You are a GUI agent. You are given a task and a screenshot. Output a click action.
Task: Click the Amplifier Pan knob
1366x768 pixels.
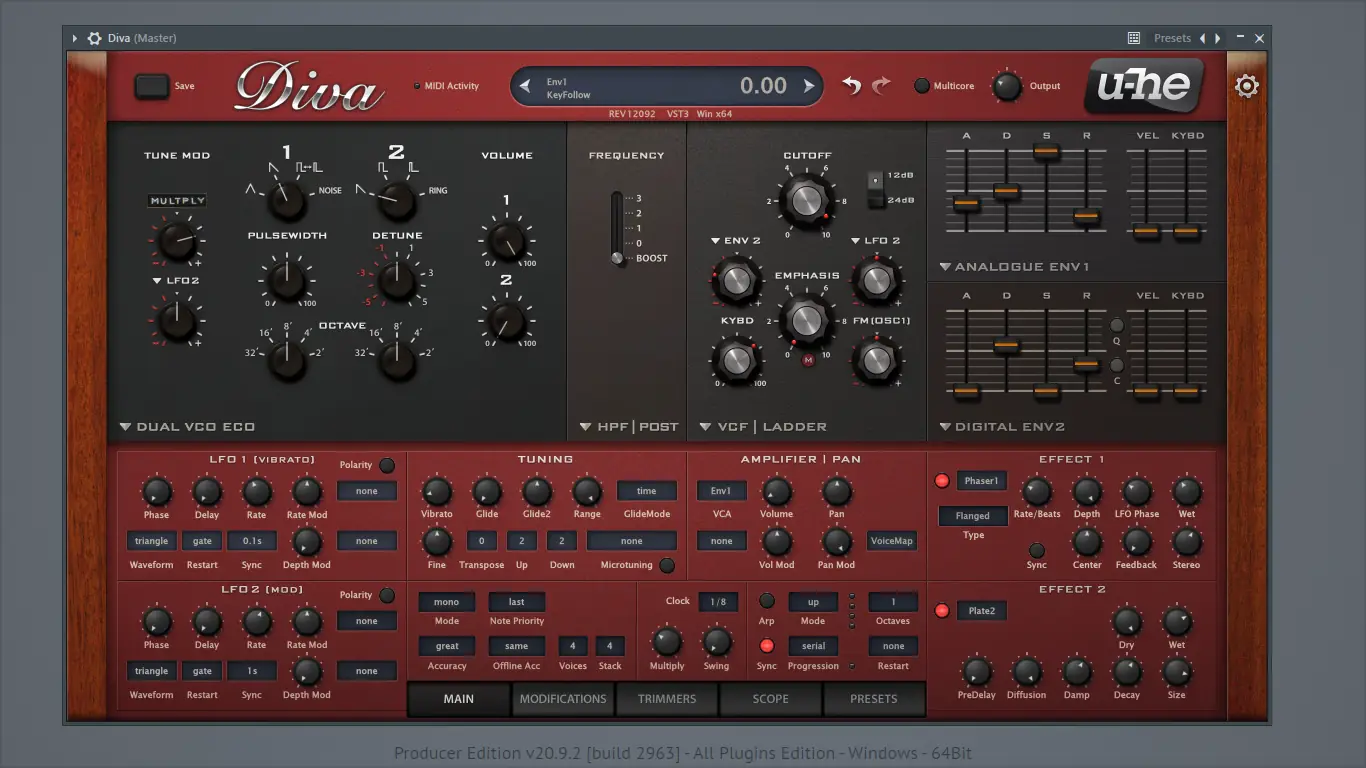[x=836, y=491]
